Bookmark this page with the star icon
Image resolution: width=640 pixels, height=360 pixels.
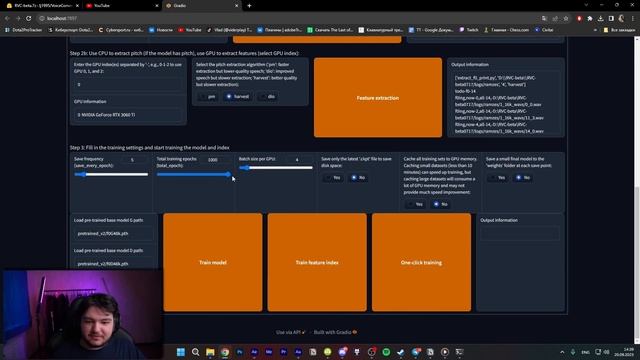tap(566, 18)
